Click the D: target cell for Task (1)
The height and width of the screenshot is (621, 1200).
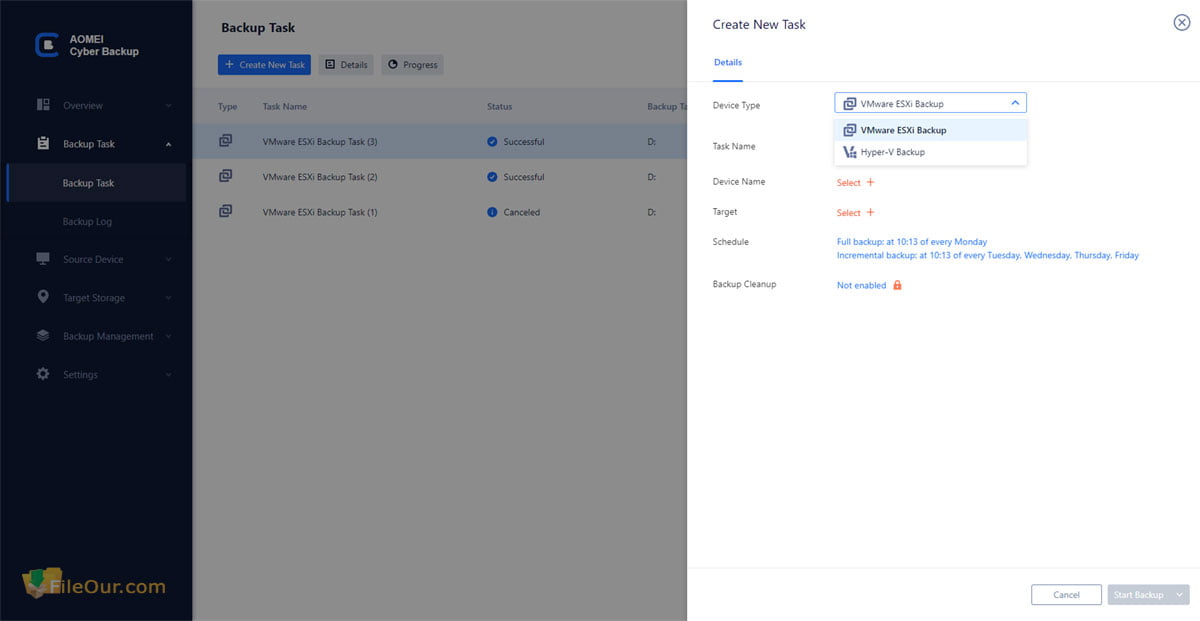pyautogui.click(x=652, y=212)
